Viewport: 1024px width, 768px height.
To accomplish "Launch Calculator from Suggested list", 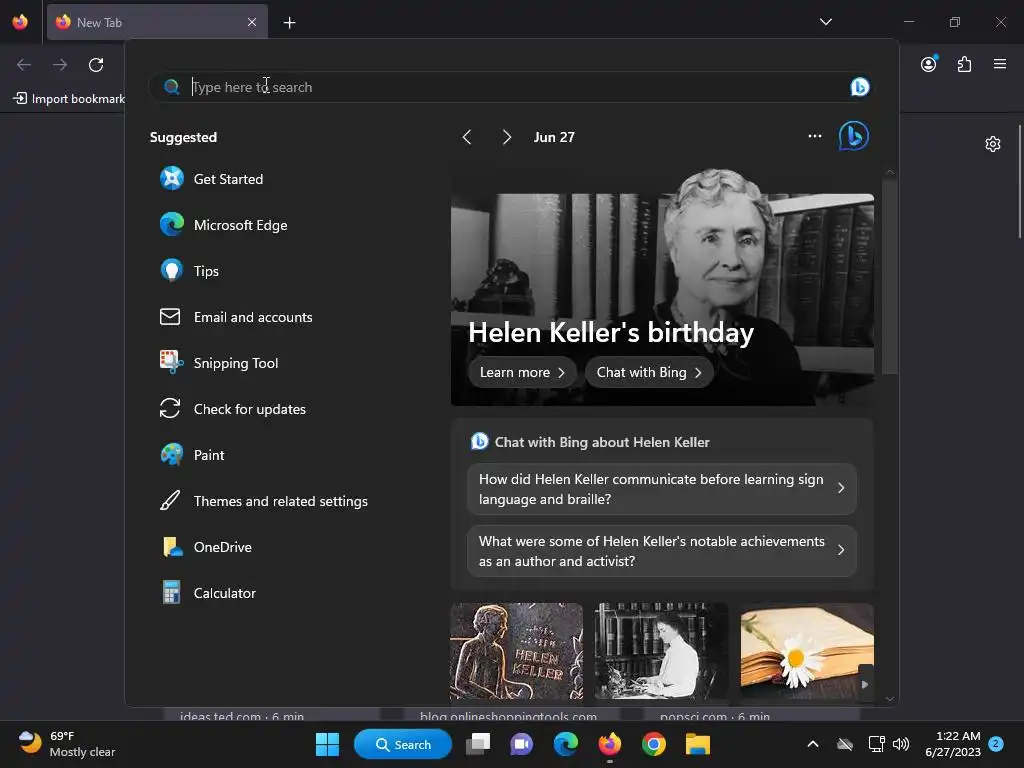I will pyautogui.click(x=208, y=593).
